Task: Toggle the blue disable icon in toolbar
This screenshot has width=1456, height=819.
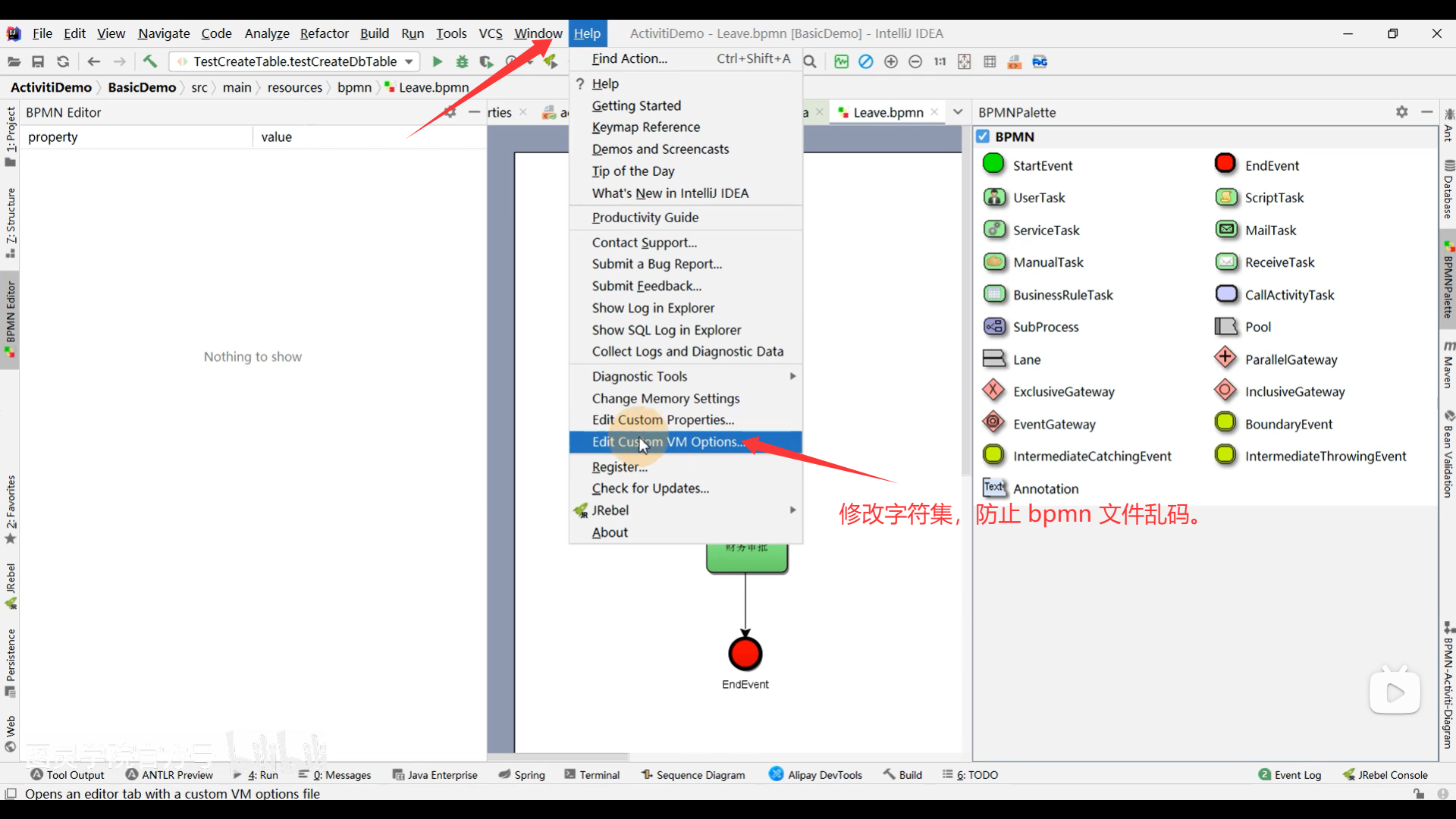Action: [866, 61]
